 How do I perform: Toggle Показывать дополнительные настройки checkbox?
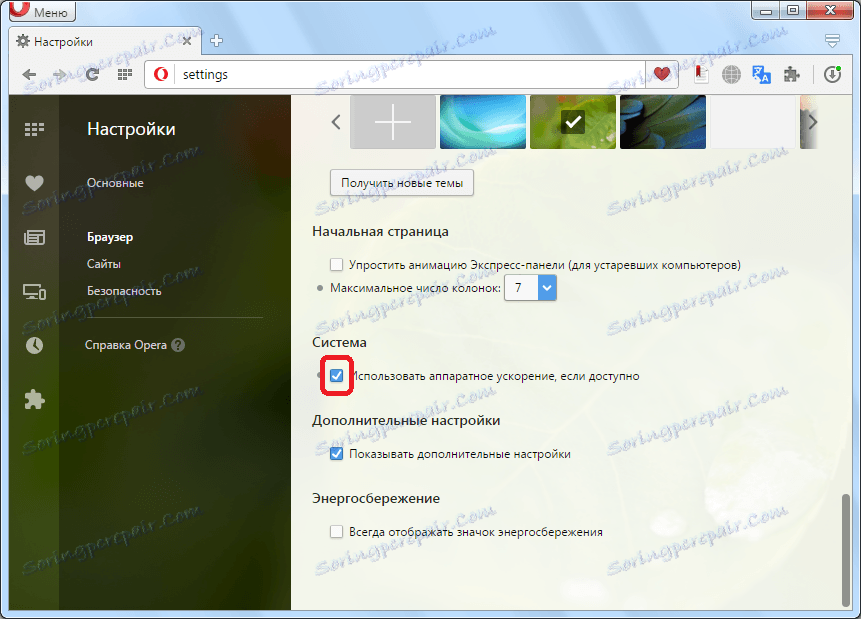pos(336,454)
